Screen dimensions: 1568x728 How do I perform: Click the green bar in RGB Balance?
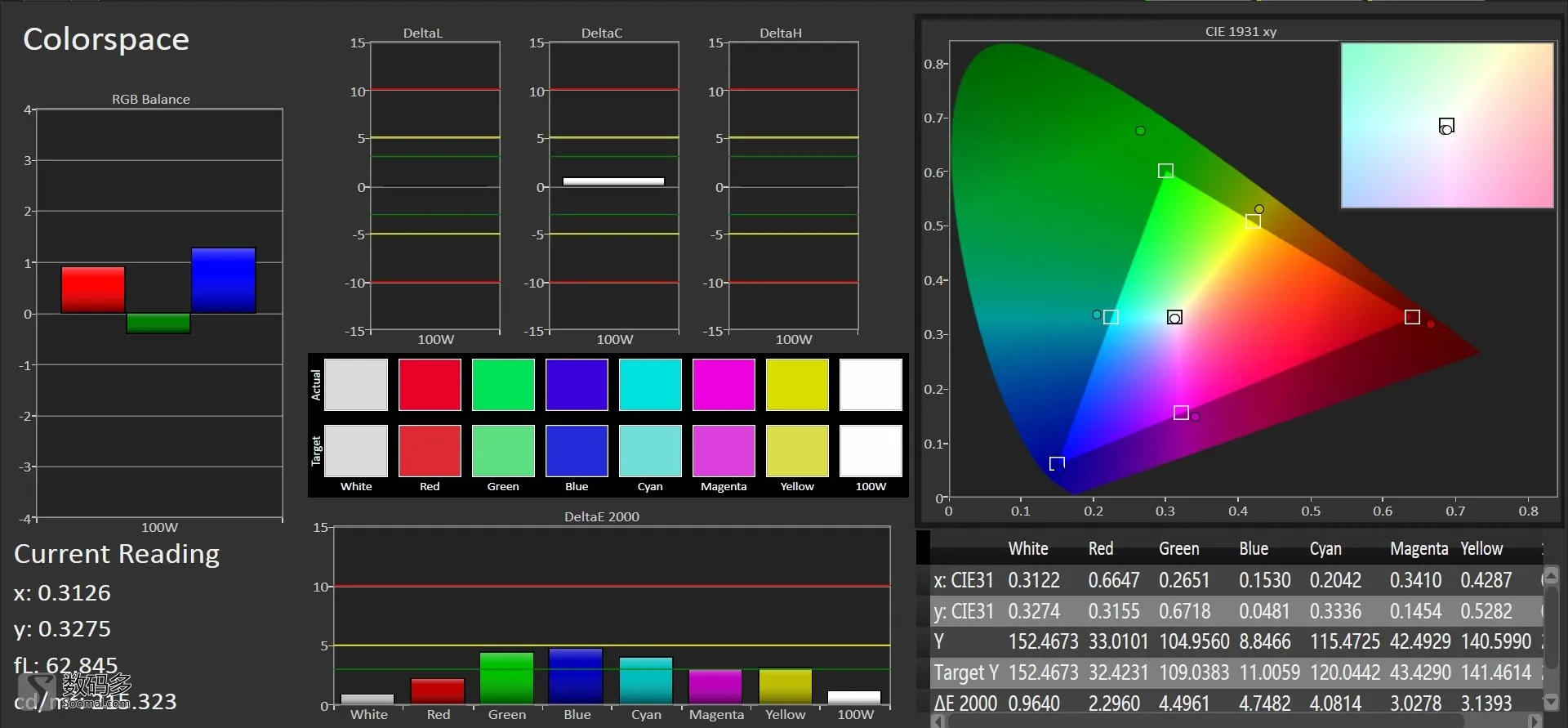point(158,324)
